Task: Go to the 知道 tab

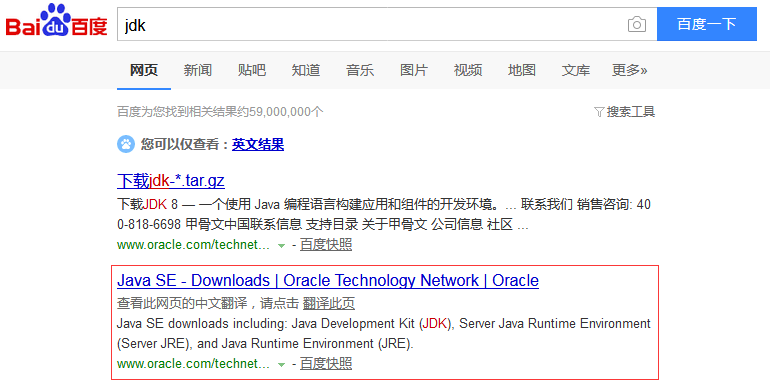Action: click(x=306, y=70)
